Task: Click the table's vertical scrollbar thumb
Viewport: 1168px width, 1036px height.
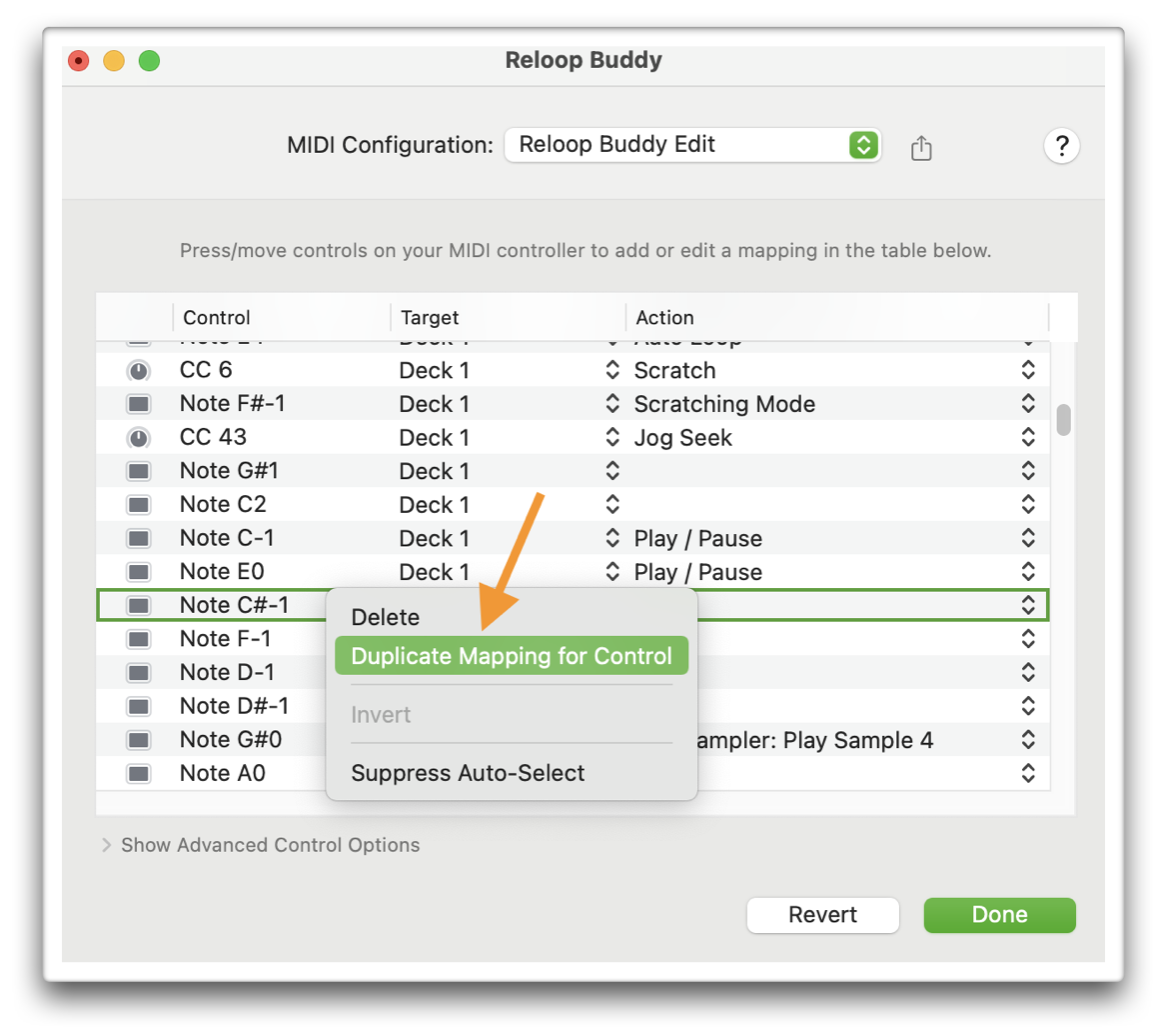Action: click(1064, 420)
